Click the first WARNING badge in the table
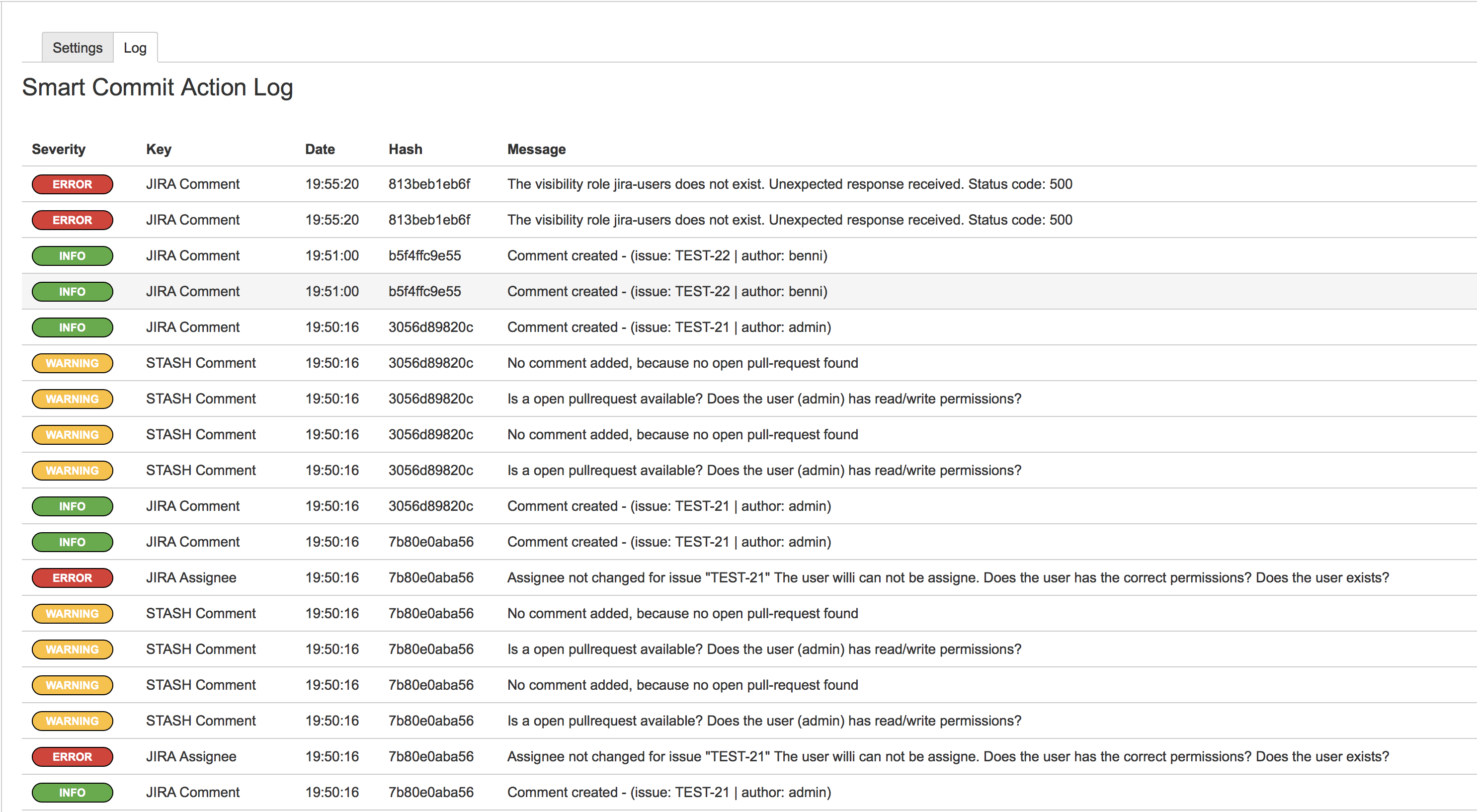The width and height of the screenshot is (1477, 812). coord(72,363)
